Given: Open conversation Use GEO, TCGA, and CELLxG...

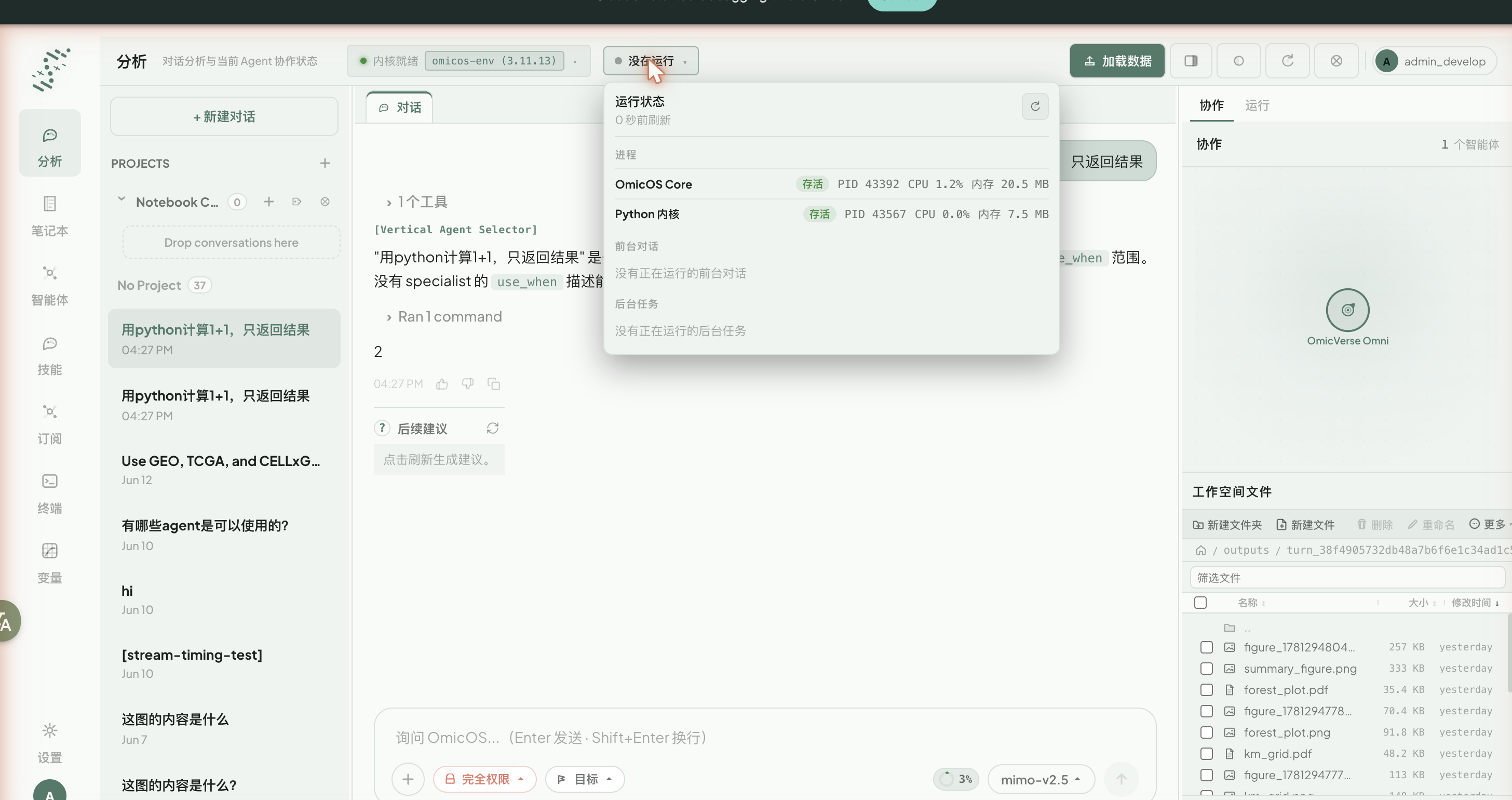Looking at the screenshot, I should [224, 470].
